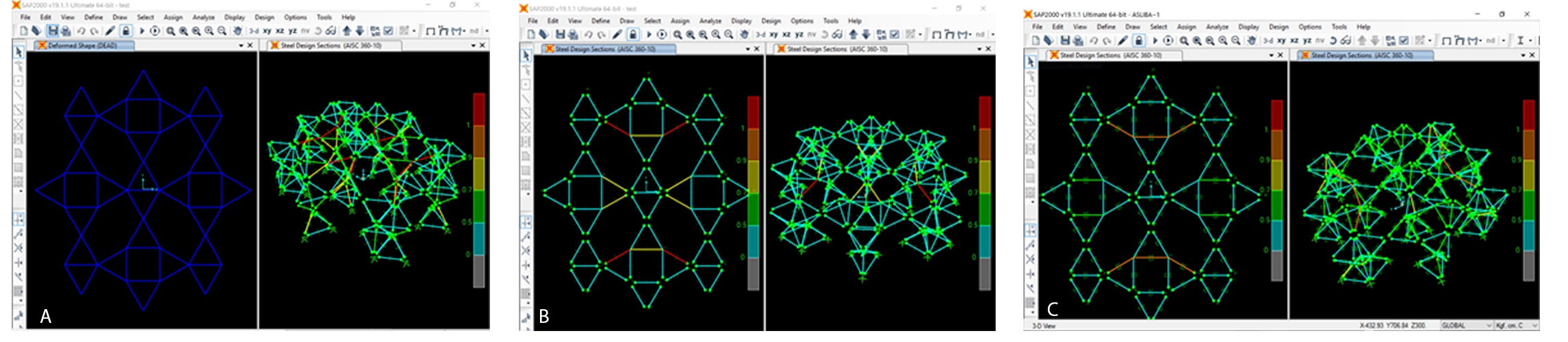Switch to xy view in window C

(1281, 40)
